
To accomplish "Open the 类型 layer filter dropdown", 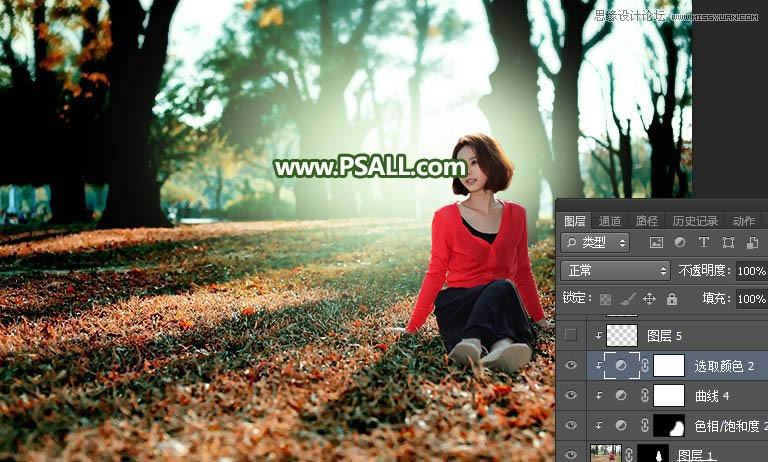I will pyautogui.click(x=595, y=242).
